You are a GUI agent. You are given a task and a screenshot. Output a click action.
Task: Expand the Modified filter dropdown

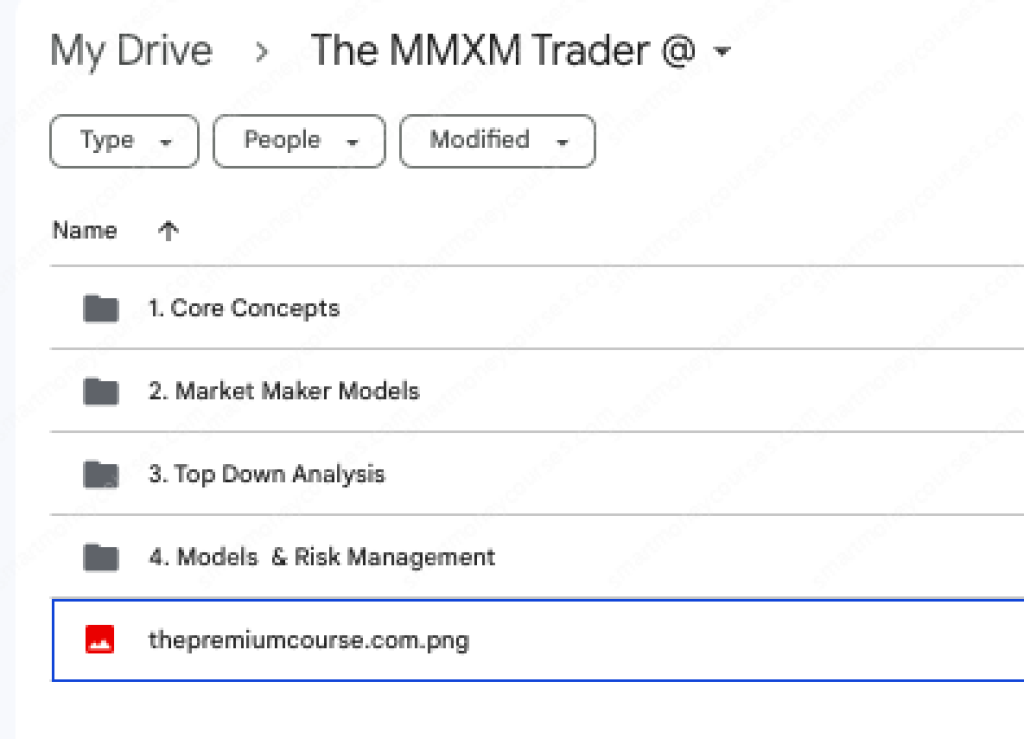(497, 141)
